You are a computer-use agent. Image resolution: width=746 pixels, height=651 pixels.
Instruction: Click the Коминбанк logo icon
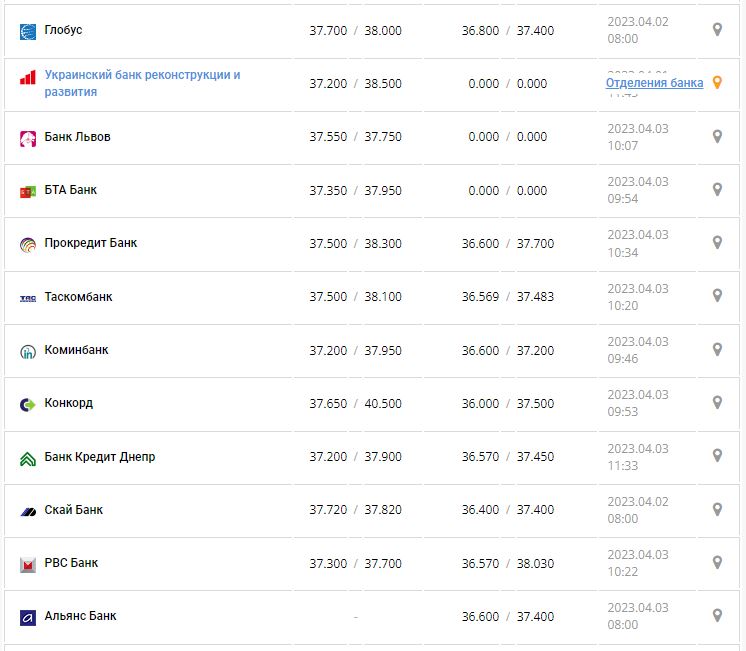coord(28,351)
